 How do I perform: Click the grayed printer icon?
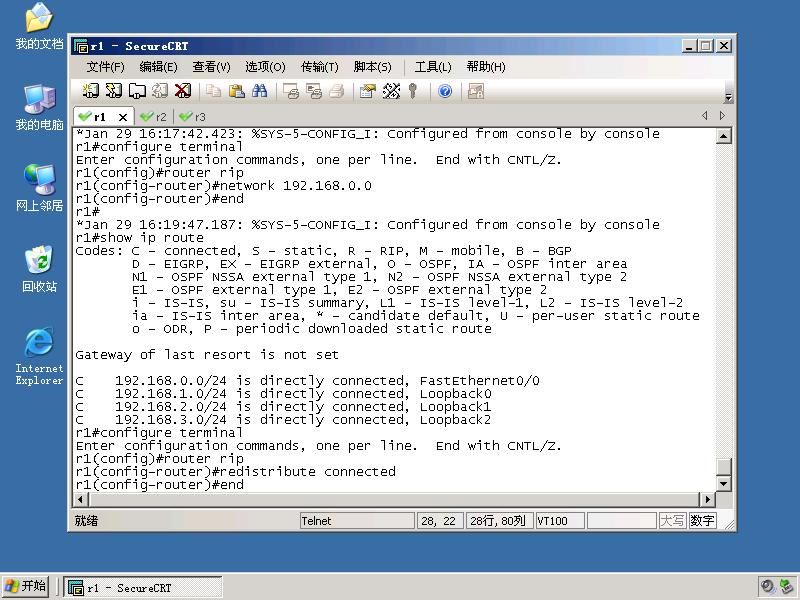337,91
